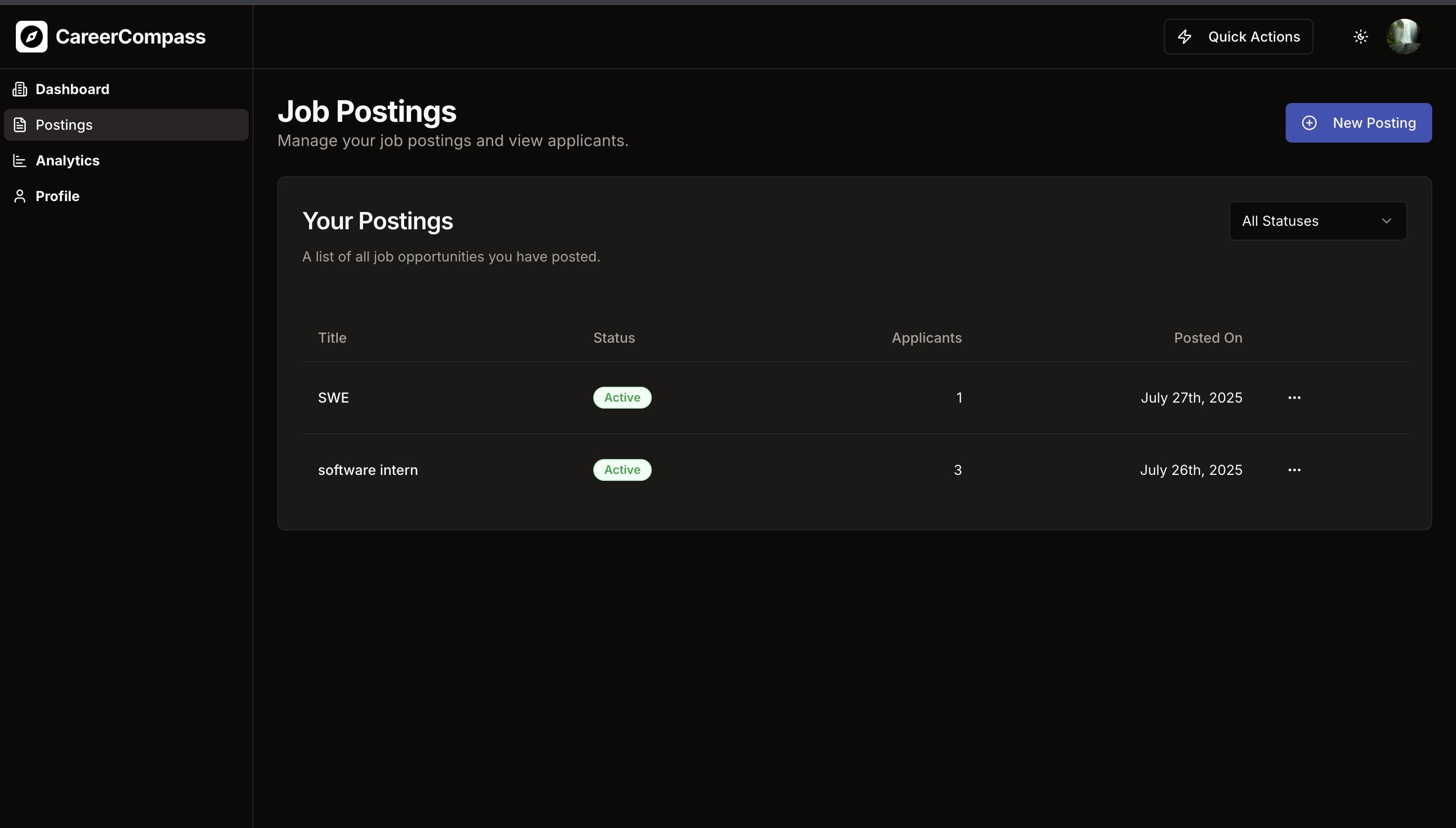Open Quick Actions button
This screenshot has width=1456, height=828.
(1238, 37)
